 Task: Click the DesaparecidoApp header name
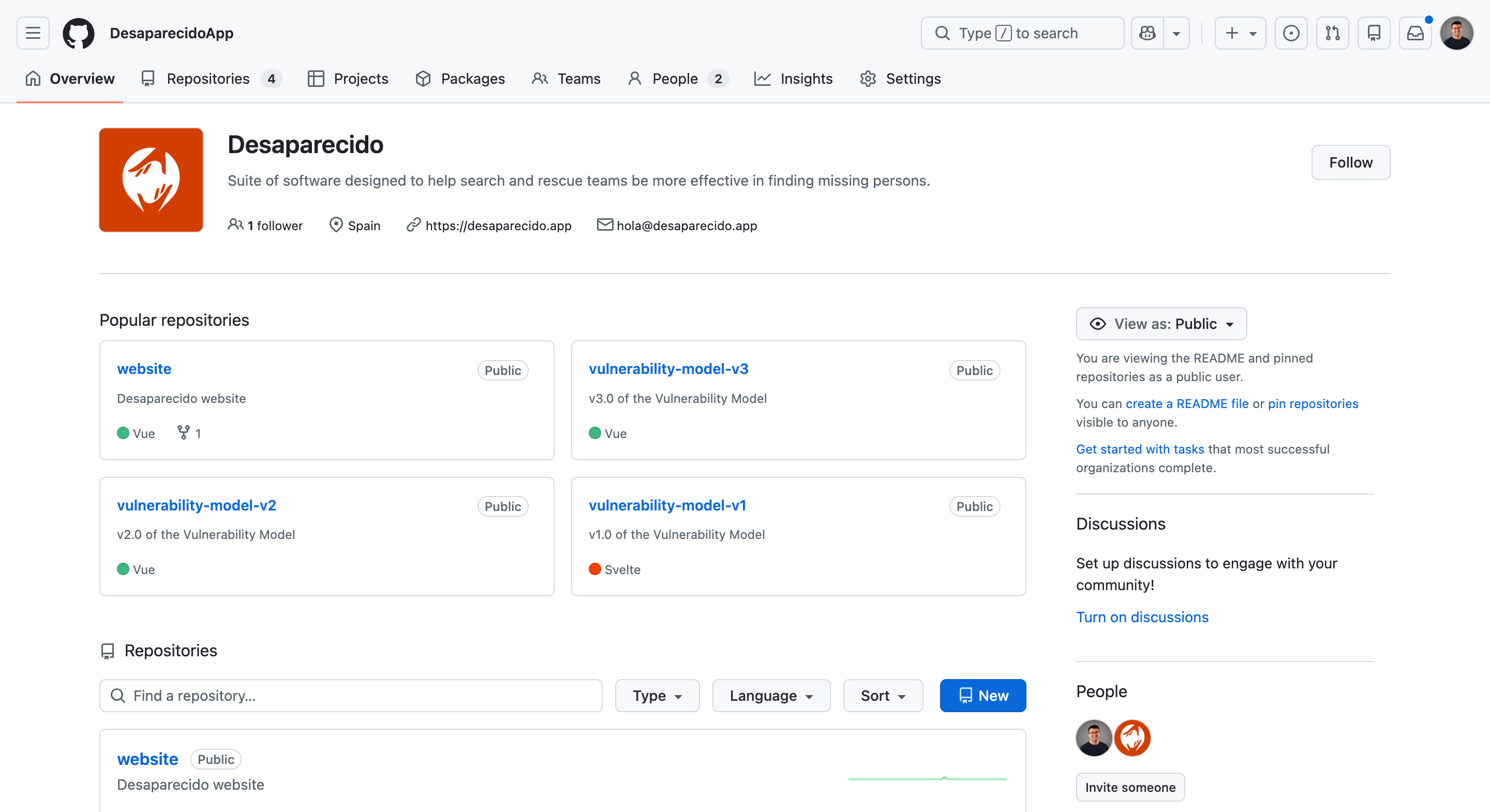(172, 33)
